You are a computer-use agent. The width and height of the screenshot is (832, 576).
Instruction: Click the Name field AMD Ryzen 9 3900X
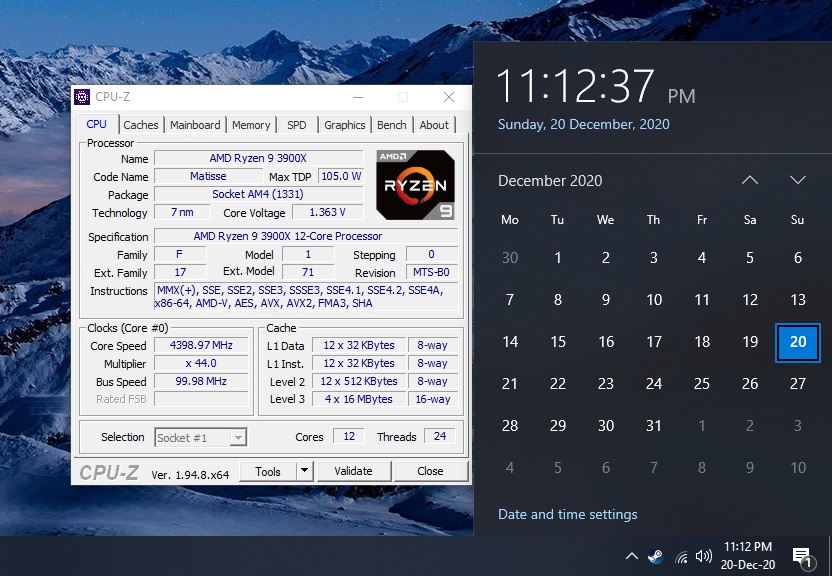[x=258, y=158]
